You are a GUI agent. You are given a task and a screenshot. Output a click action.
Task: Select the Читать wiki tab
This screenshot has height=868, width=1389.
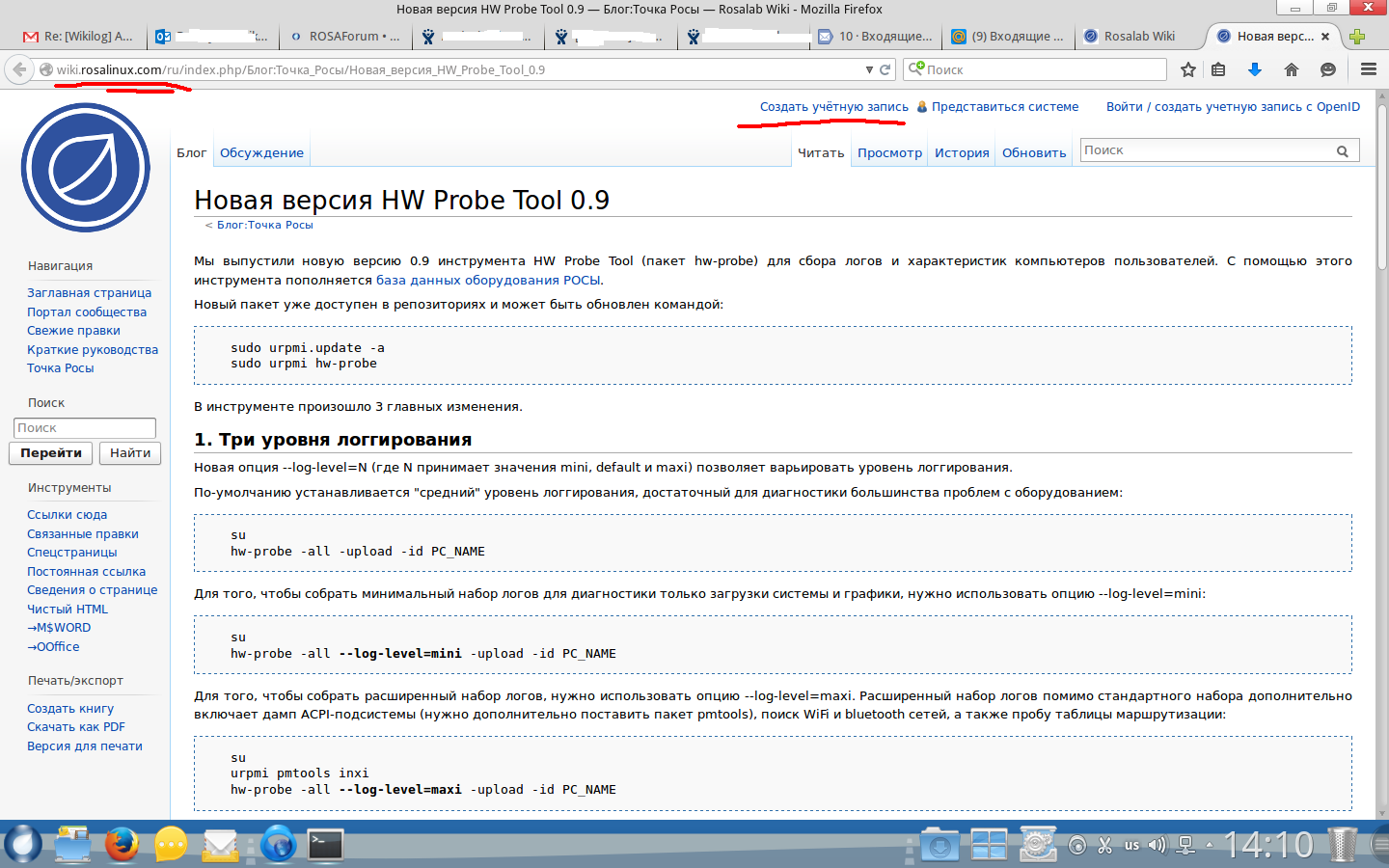click(x=821, y=152)
